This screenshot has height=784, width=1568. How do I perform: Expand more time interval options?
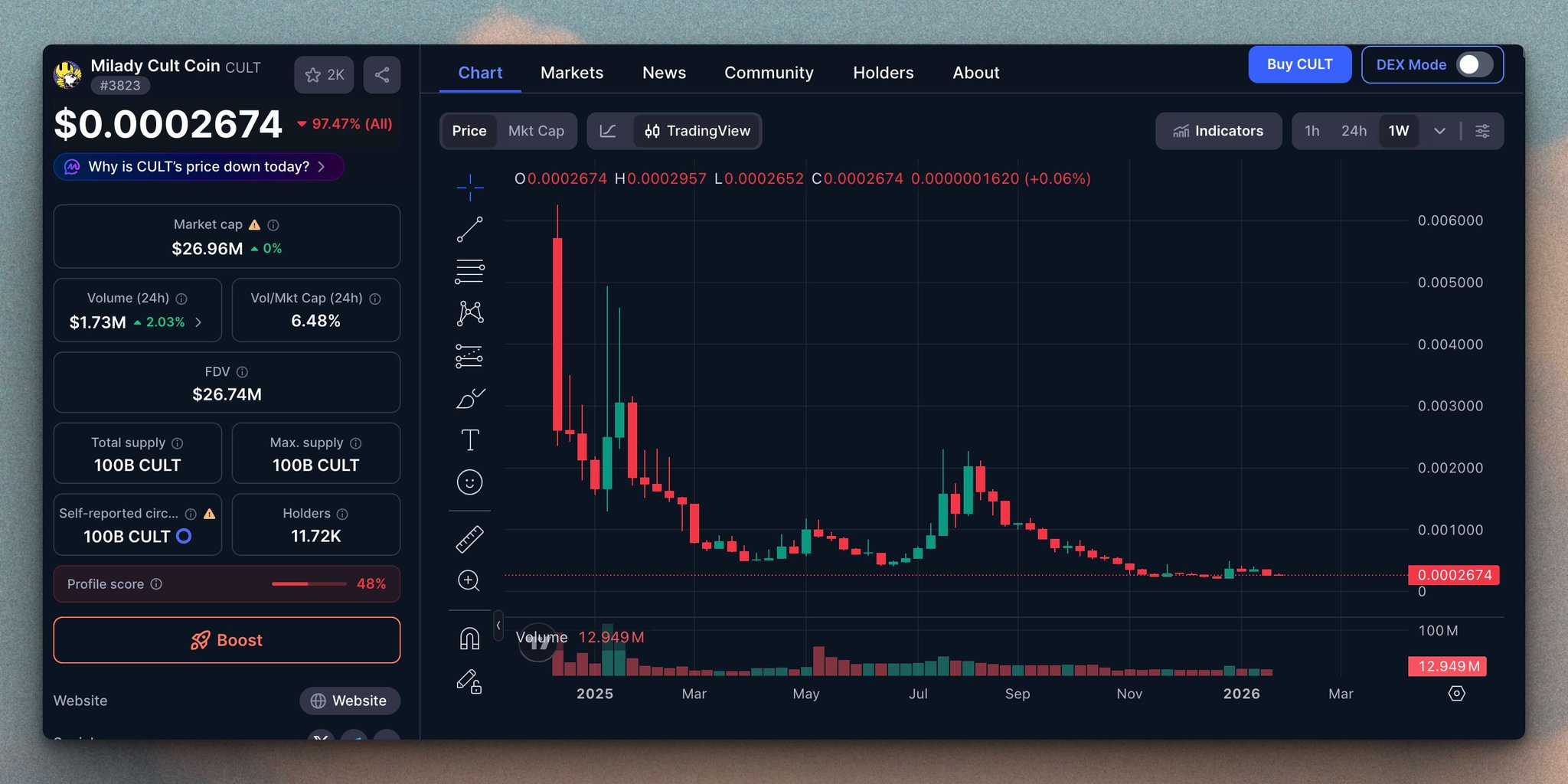[x=1440, y=131]
